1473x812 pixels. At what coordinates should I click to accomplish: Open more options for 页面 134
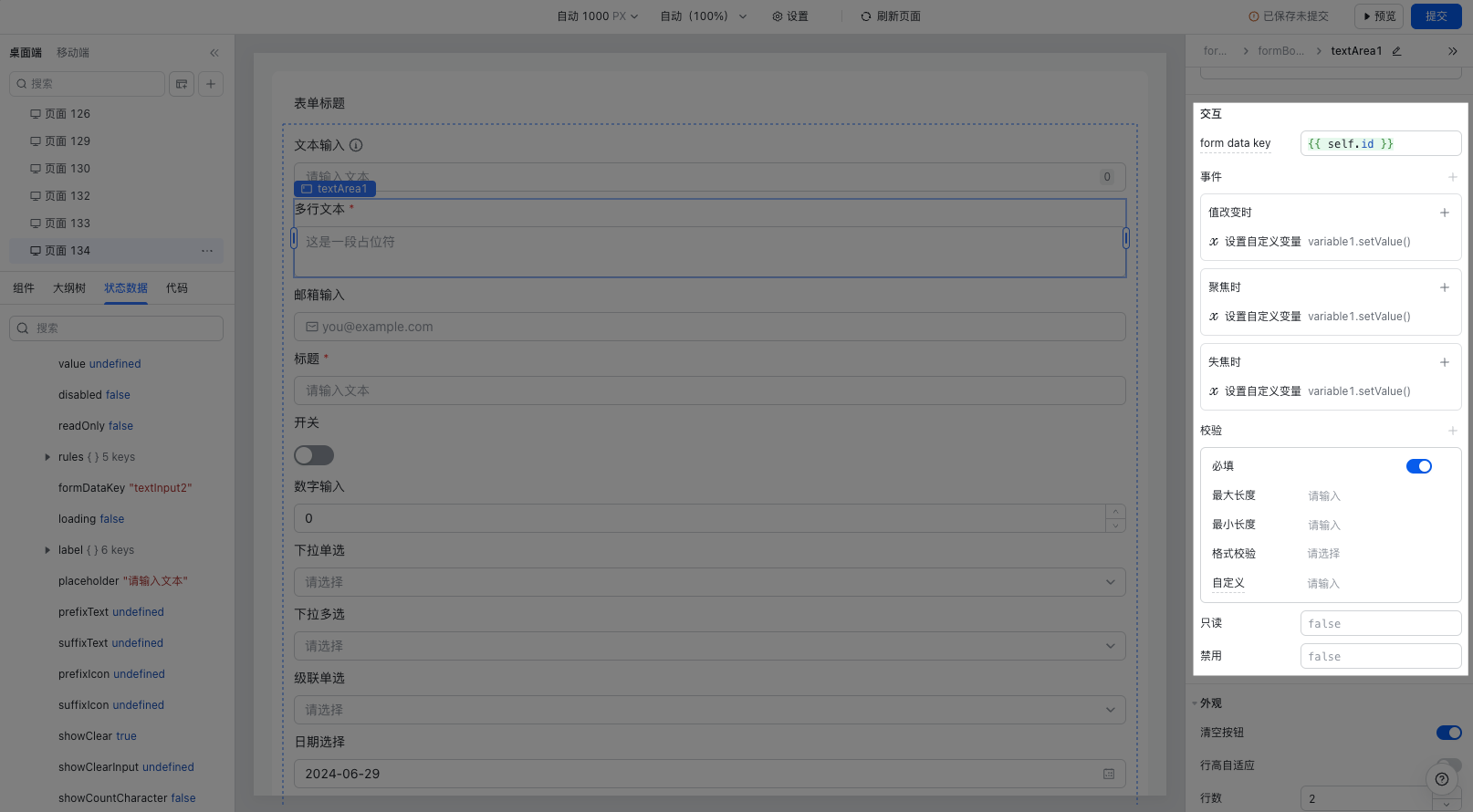(x=207, y=251)
